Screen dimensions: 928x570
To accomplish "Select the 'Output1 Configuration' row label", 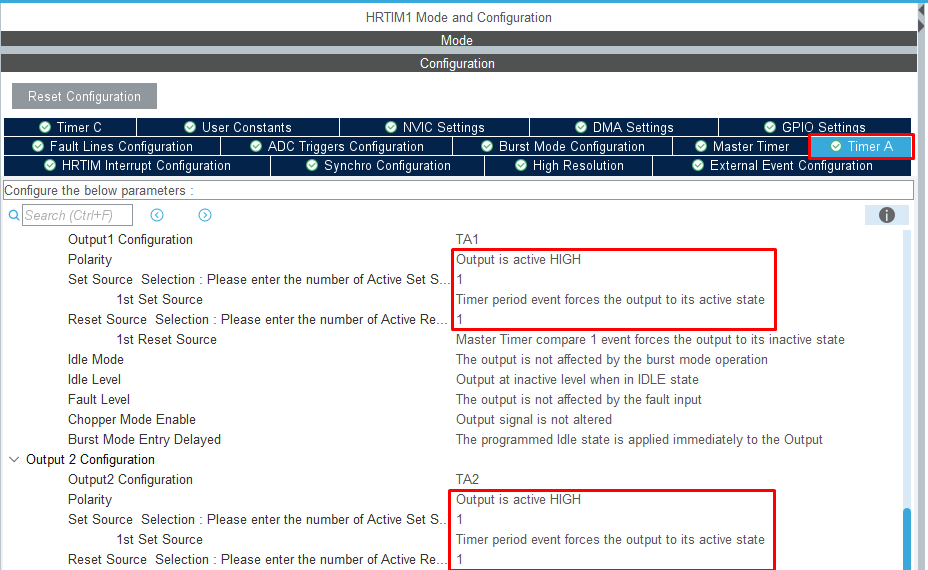I will 130,239.
